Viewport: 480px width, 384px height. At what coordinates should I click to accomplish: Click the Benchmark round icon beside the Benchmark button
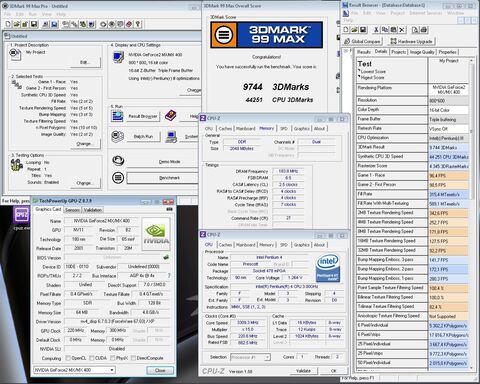118,178
